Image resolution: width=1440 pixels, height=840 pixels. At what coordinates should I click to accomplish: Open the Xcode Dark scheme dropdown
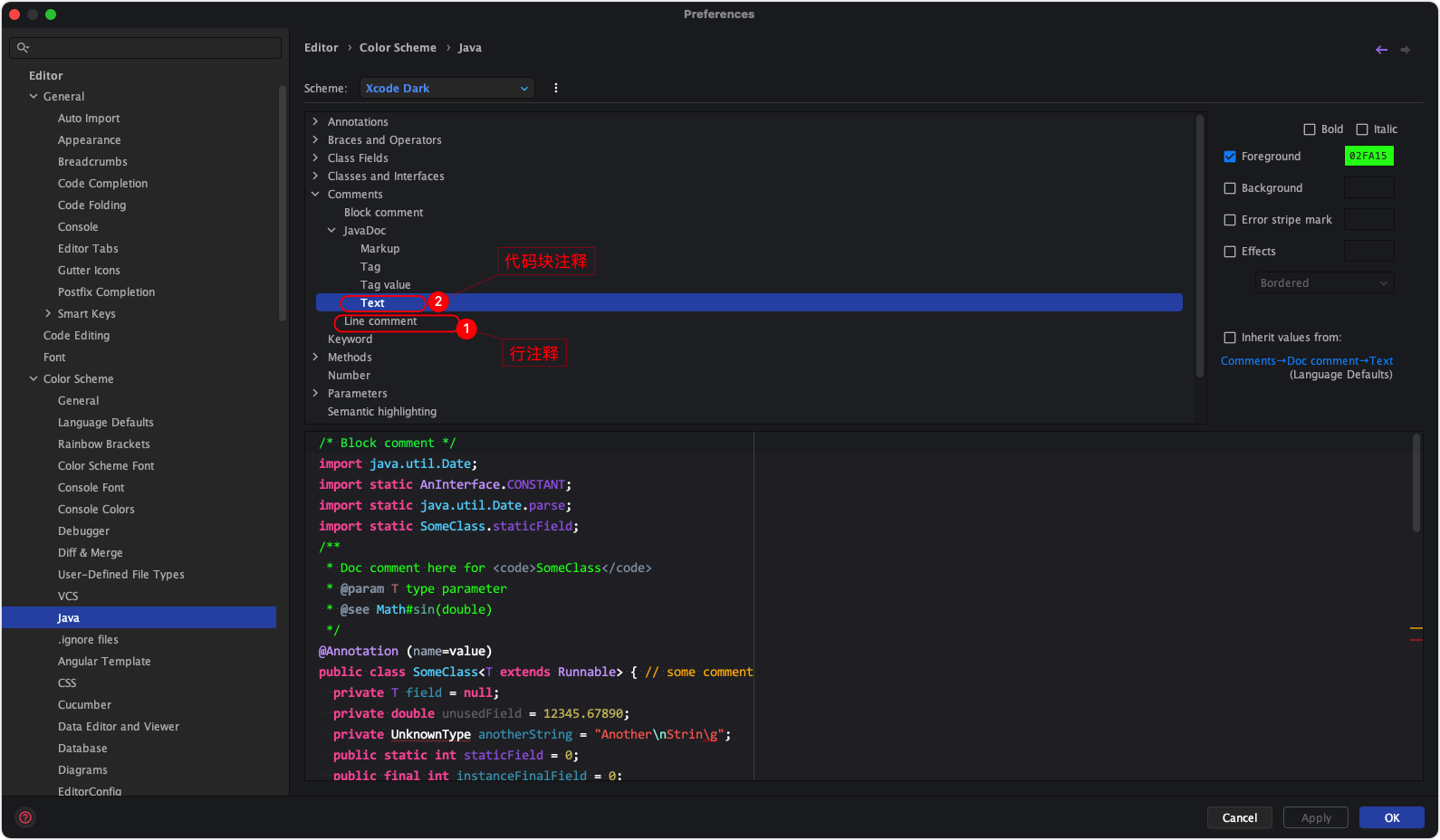447,89
